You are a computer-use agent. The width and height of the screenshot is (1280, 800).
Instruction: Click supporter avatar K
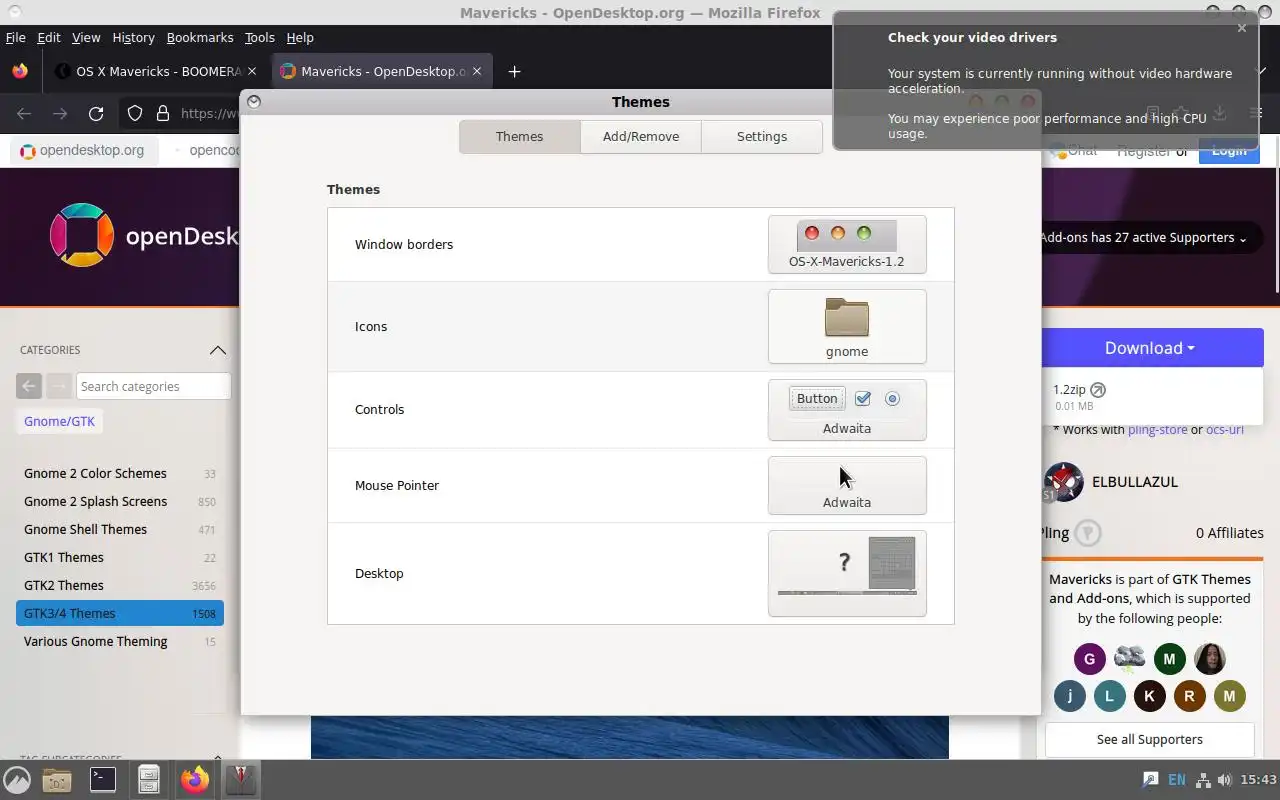[x=1149, y=696]
